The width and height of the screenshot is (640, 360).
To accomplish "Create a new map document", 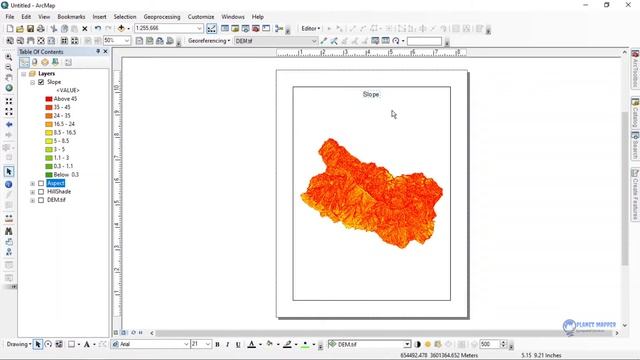I will click(10, 29).
